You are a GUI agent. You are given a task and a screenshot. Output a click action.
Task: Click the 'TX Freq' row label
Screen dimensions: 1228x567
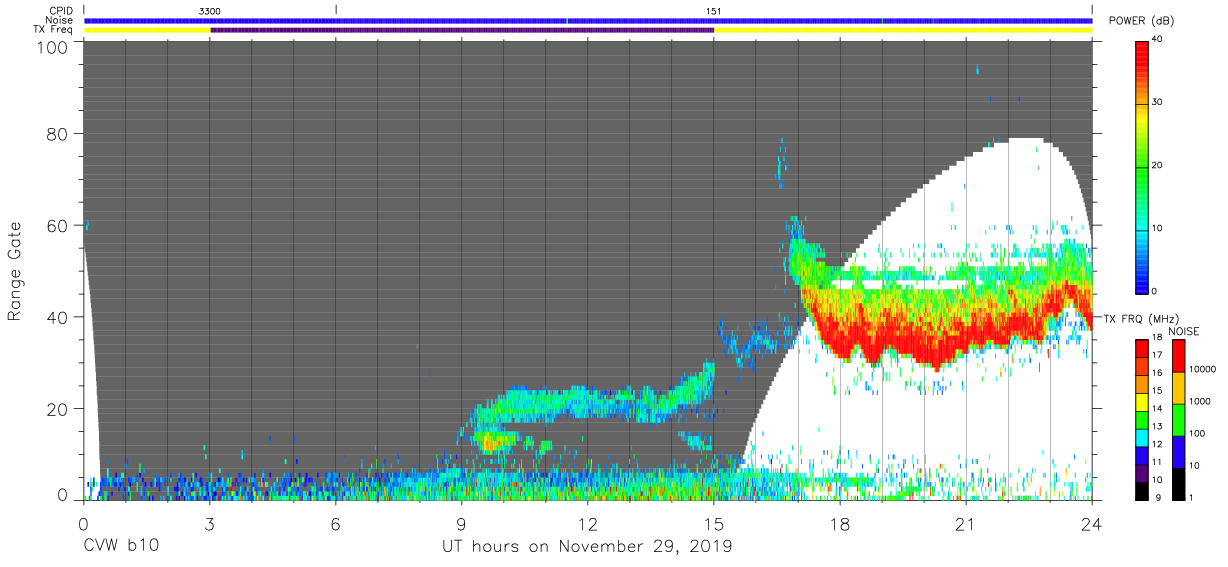coord(55,30)
